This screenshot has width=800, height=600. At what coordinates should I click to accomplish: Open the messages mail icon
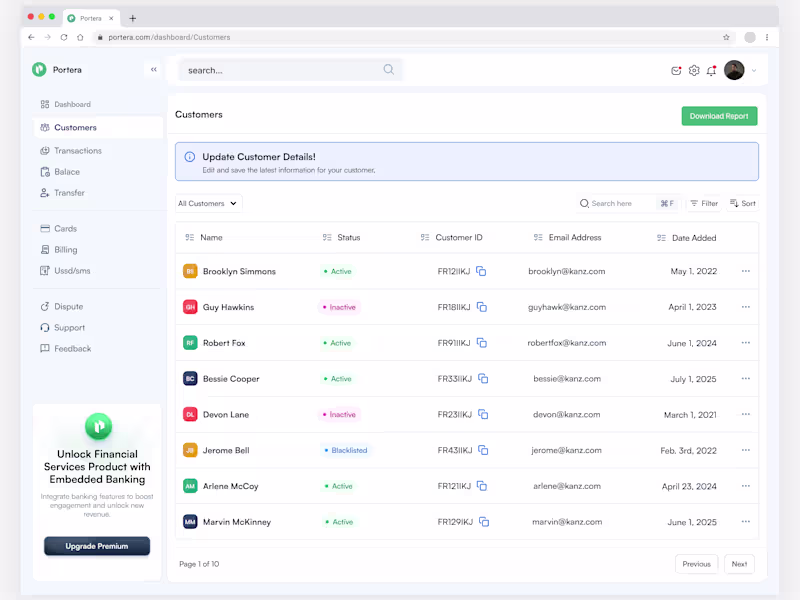pos(676,70)
